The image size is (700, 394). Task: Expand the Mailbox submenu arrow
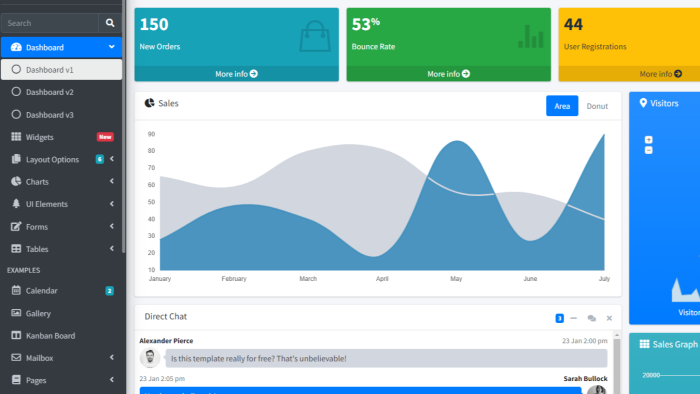tap(112, 357)
